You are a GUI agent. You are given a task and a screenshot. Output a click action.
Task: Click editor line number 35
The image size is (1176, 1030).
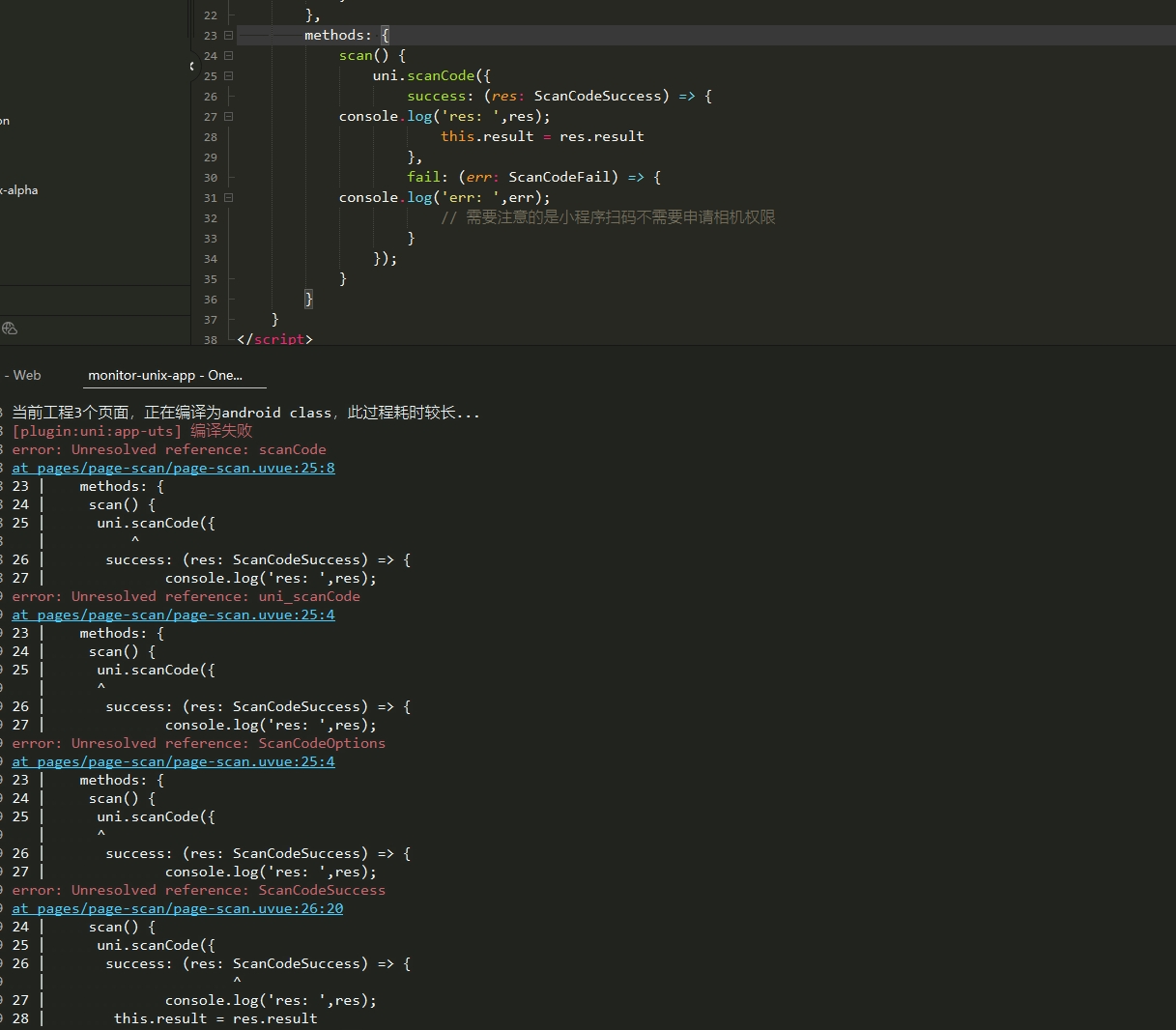pyautogui.click(x=211, y=279)
